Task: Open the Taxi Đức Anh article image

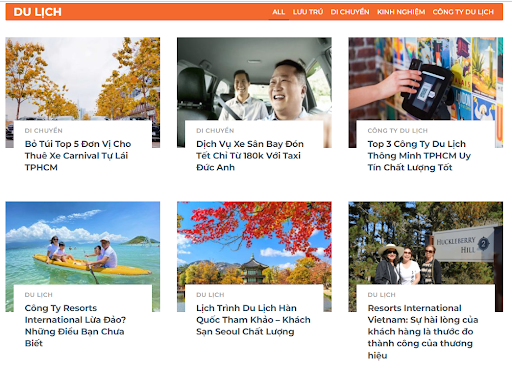Action: (254, 79)
